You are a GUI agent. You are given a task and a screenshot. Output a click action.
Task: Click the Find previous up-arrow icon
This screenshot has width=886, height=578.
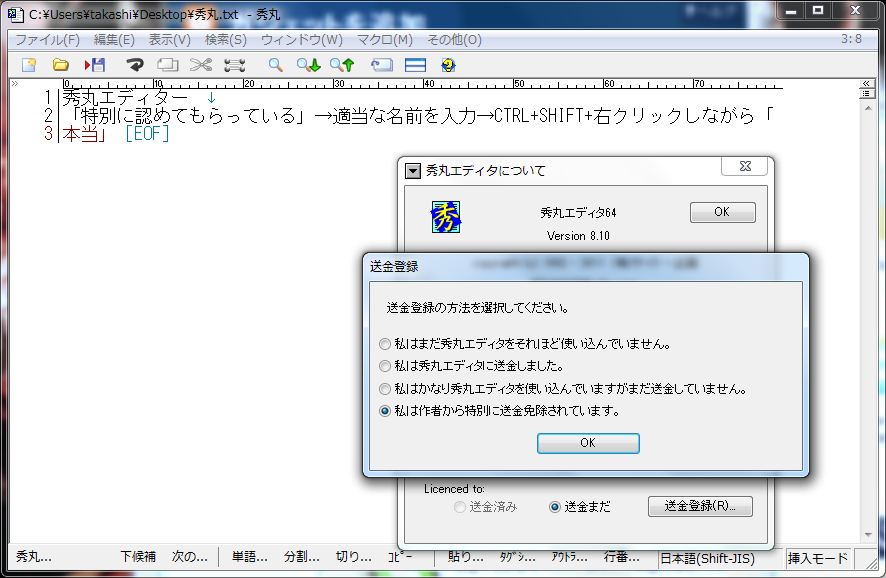tap(342, 65)
